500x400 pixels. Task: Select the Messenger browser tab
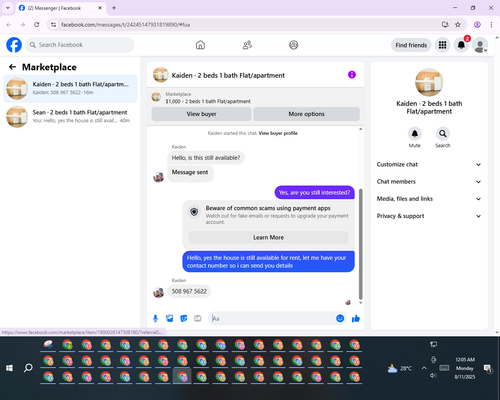pos(60,8)
